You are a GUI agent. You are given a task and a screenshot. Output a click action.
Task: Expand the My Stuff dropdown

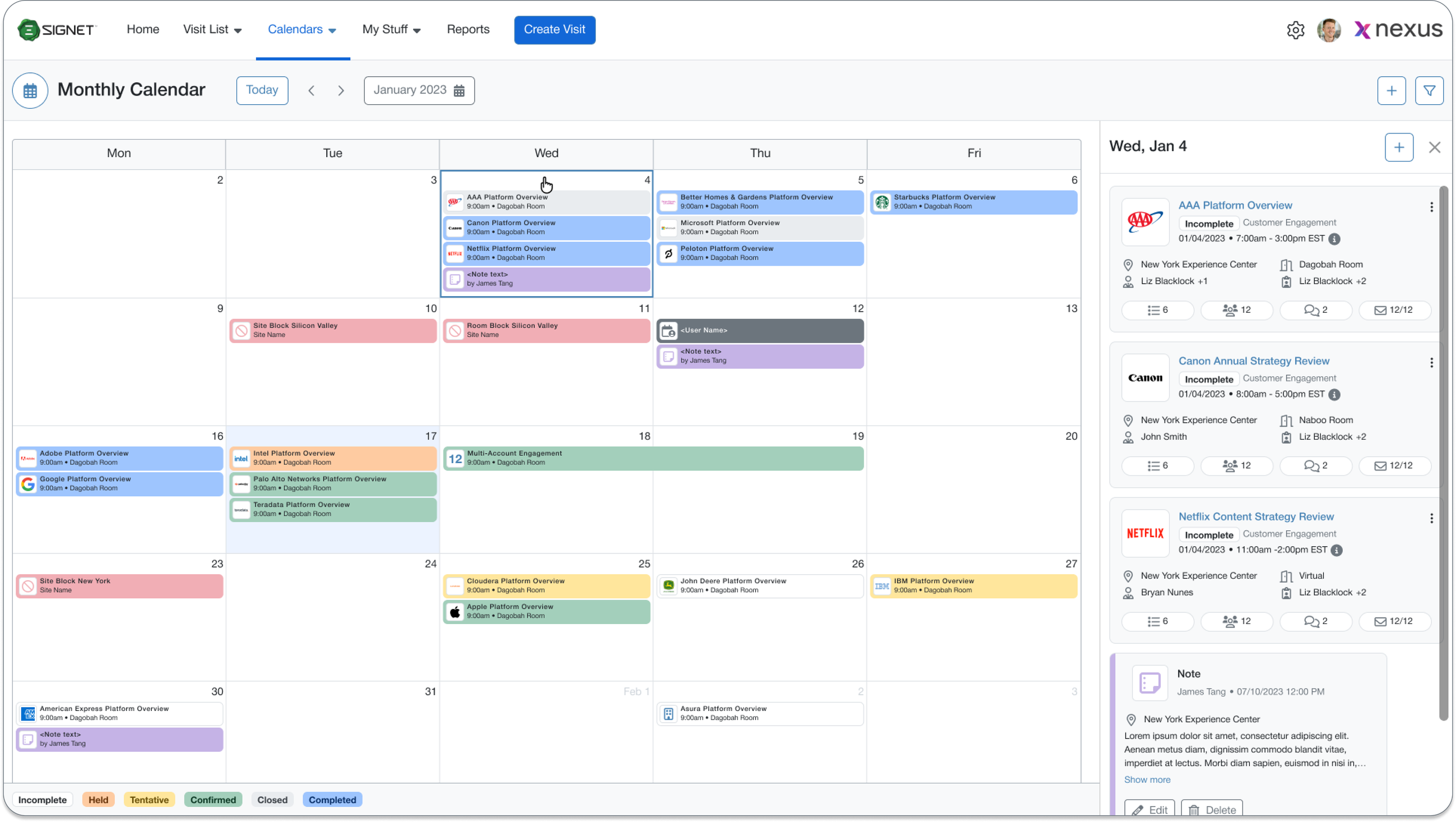(391, 29)
